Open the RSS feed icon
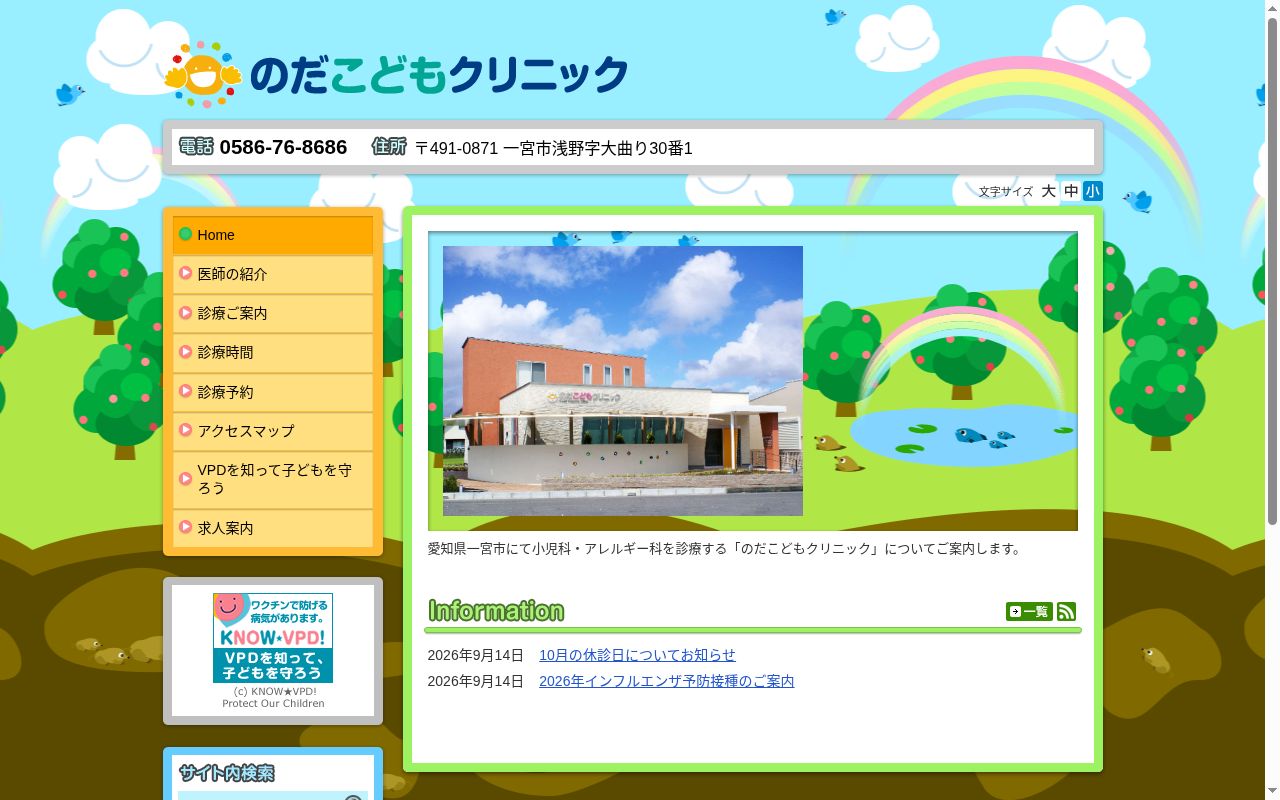The width and height of the screenshot is (1280, 800). point(1066,611)
